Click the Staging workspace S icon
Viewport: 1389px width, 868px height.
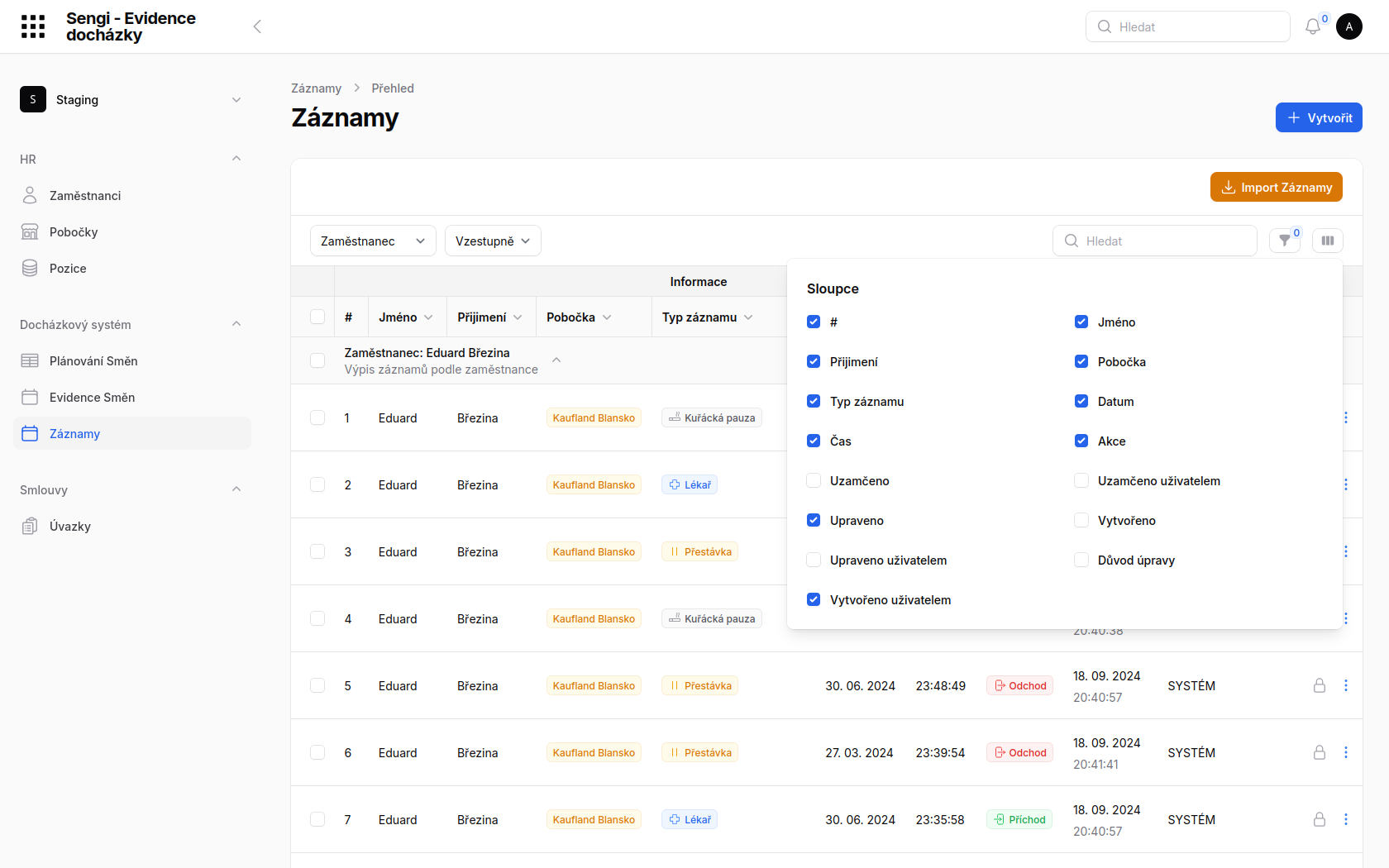pyautogui.click(x=33, y=99)
